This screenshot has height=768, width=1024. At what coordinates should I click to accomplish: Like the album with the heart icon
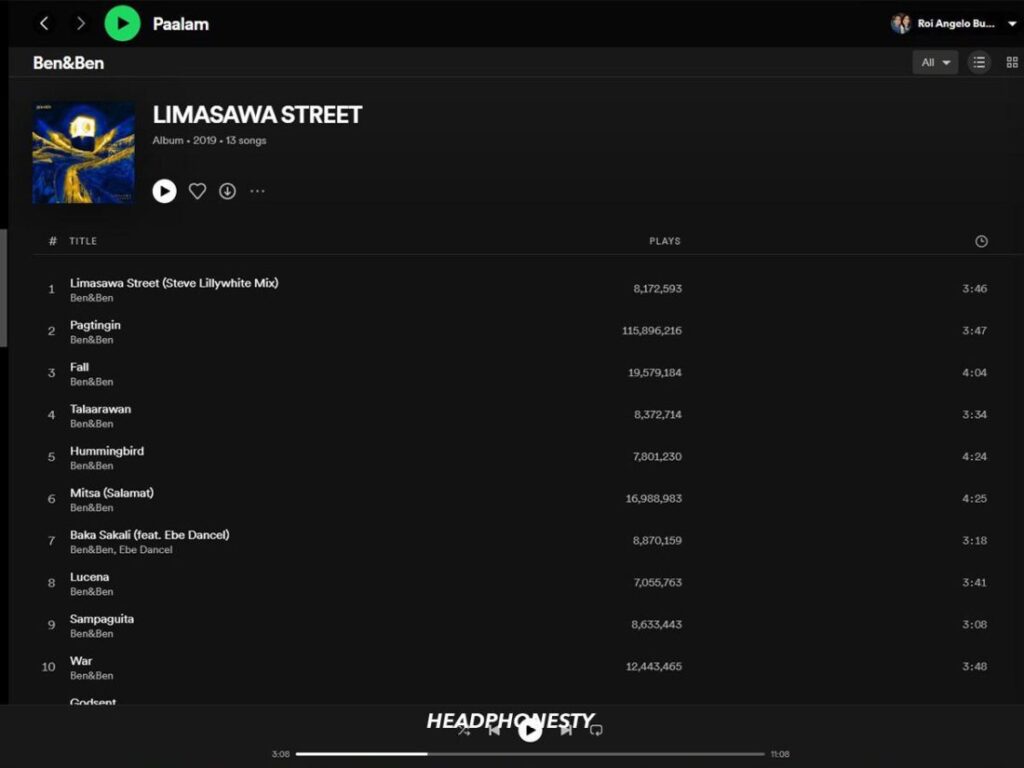point(197,191)
